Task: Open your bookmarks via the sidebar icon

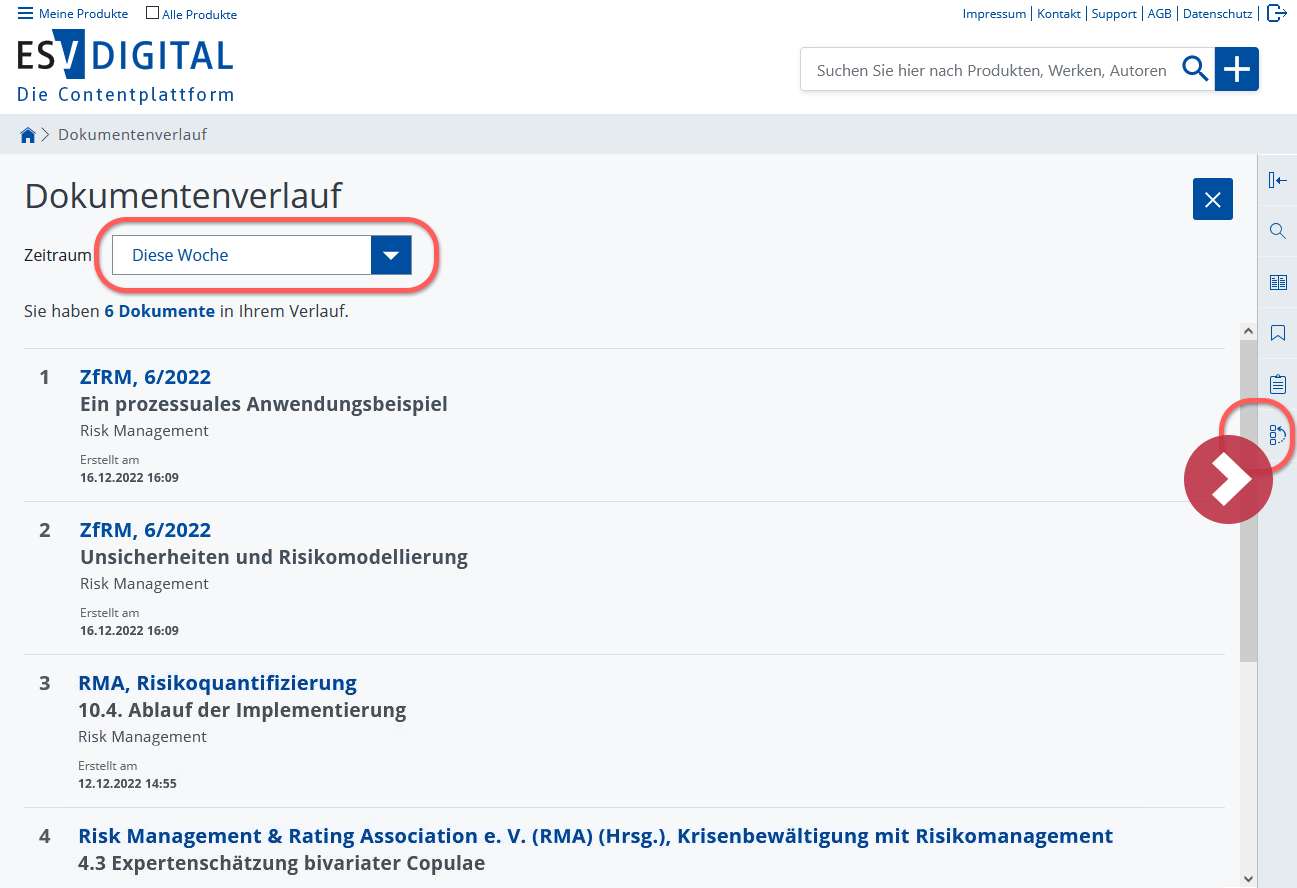Action: click(x=1277, y=333)
